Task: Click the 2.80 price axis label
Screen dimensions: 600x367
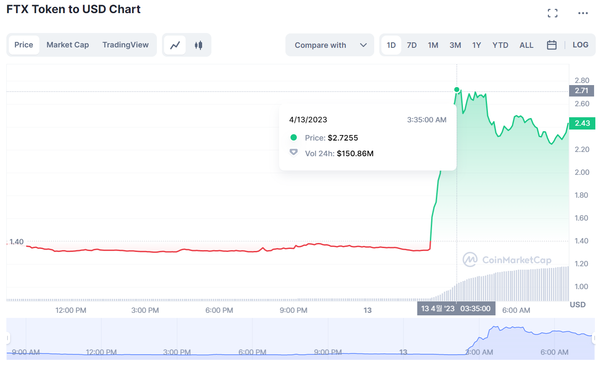Action: (x=582, y=80)
